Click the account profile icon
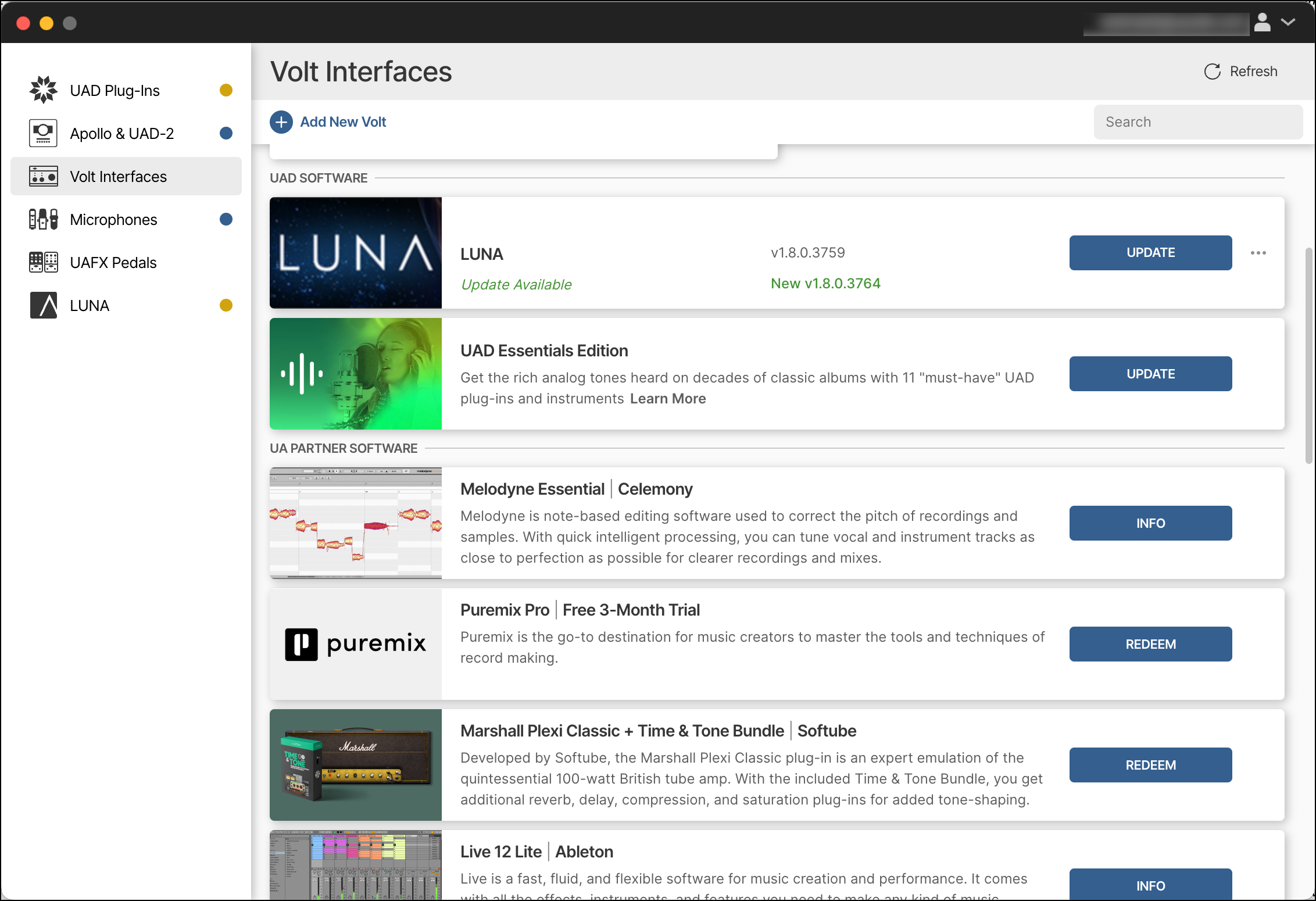The image size is (1316, 901). (1263, 23)
